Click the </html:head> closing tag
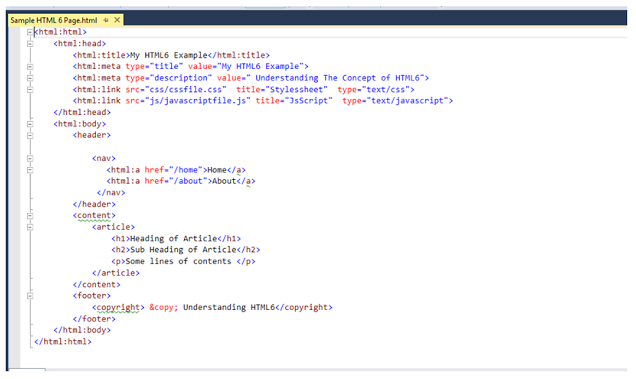 [82, 112]
